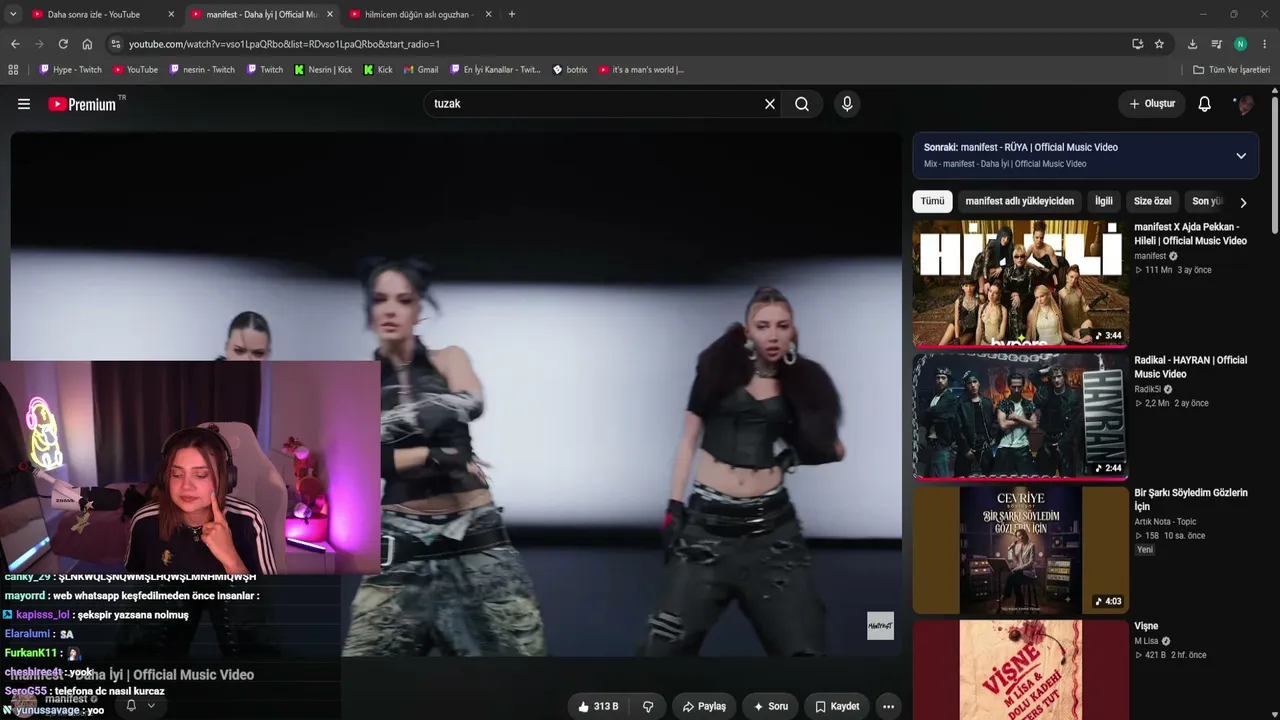
Task: Select the İlgili filter chip
Action: [1103, 201]
